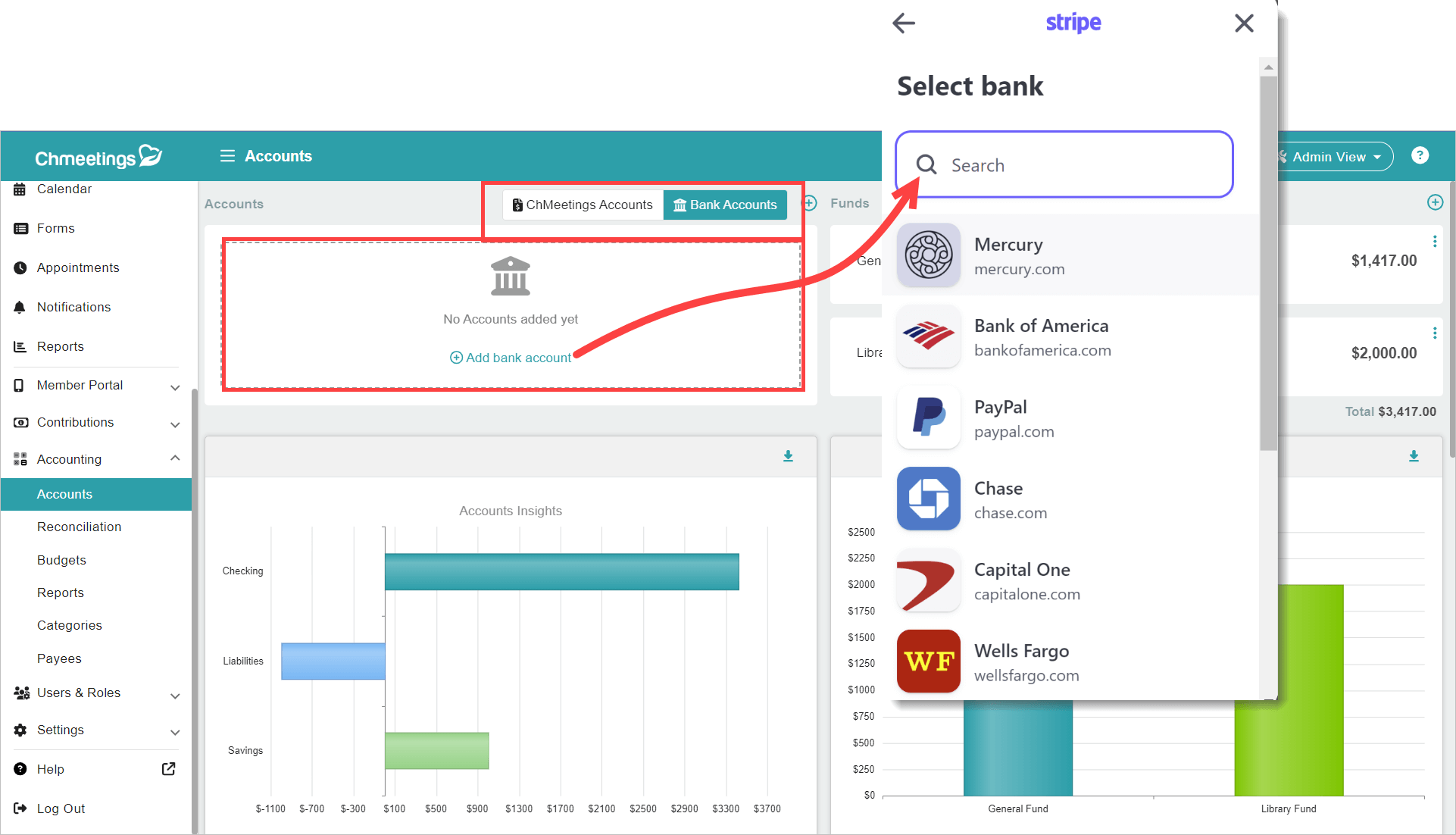The image size is (1456, 835).
Task: Click the Stripe dialog scroll-up arrow
Action: pyautogui.click(x=1268, y=67)
